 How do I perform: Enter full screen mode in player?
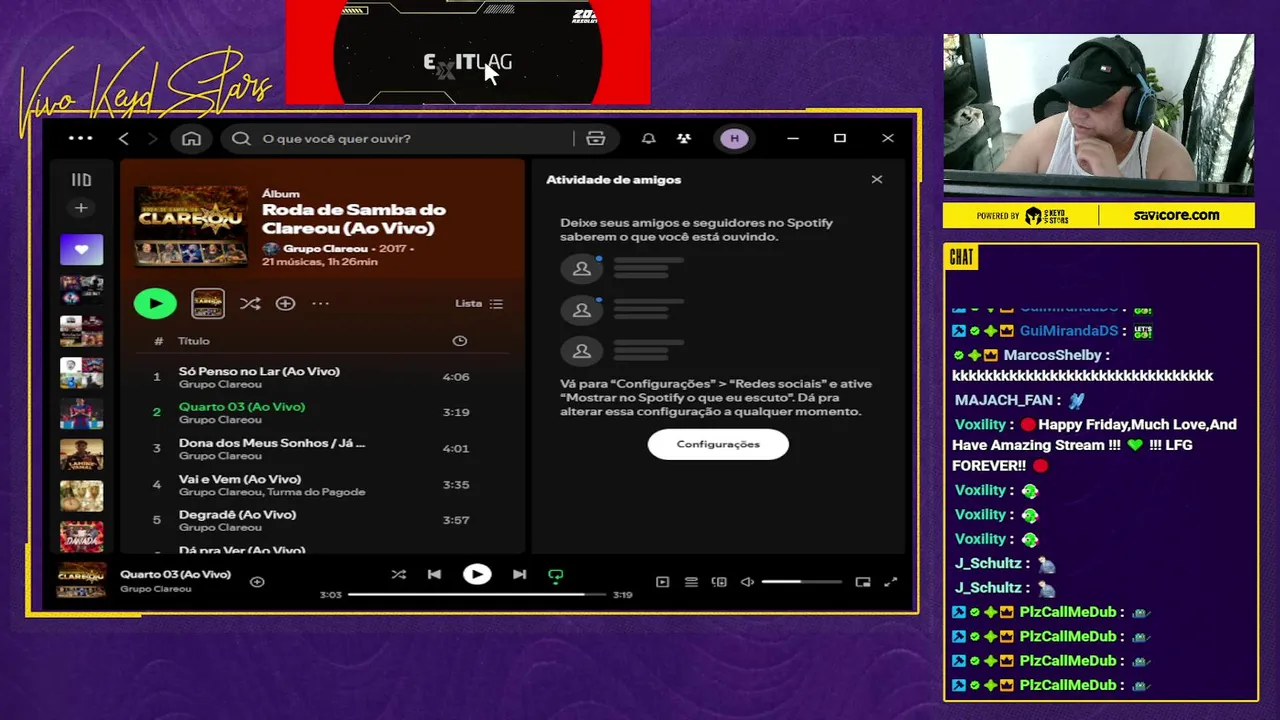click(x=891, y=582)
